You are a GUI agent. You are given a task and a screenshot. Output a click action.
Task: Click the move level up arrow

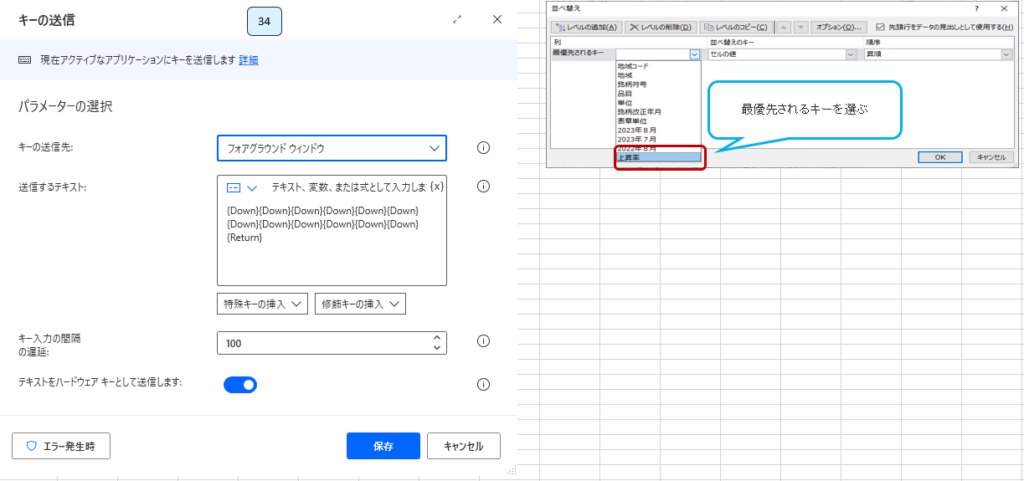point(785,27)
